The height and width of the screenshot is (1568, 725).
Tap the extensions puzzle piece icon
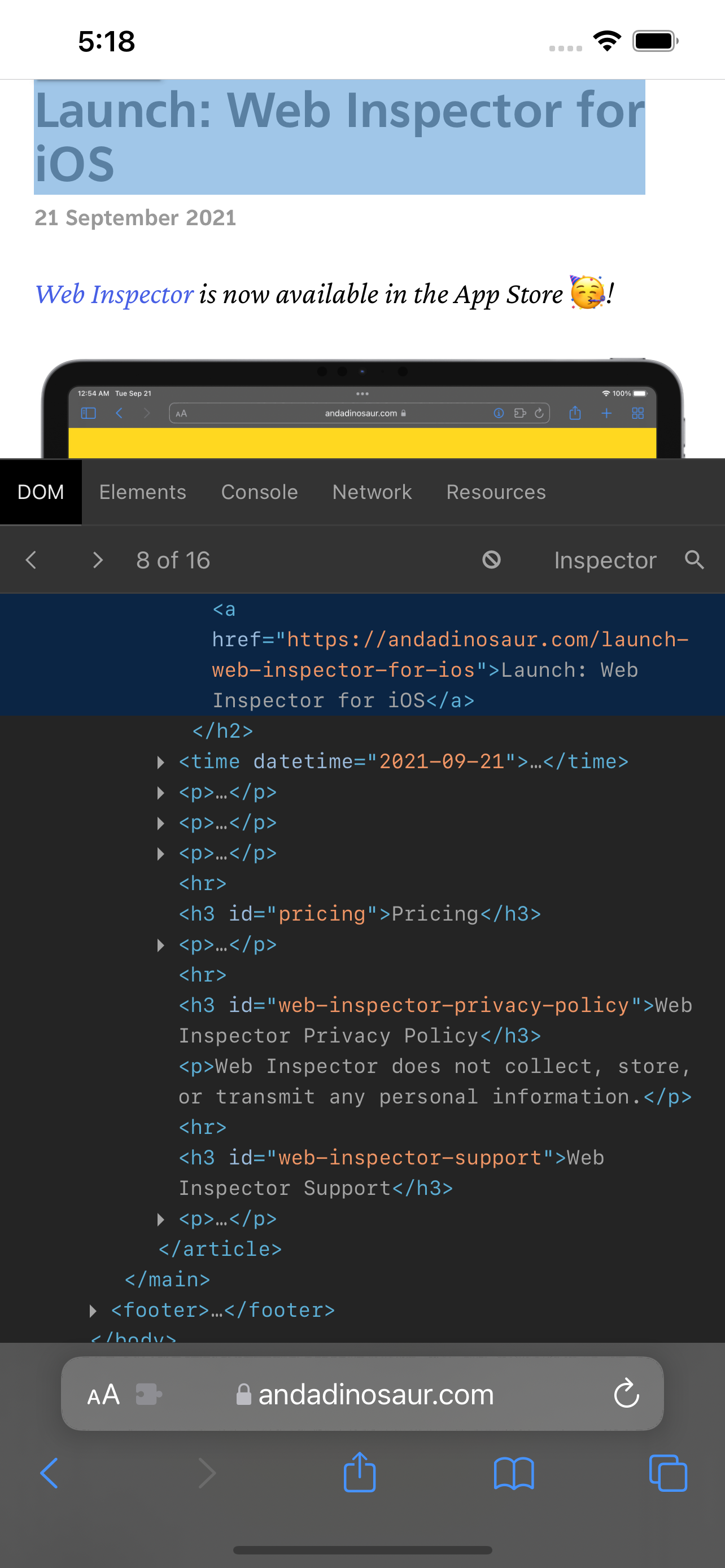click(x=149, y=1394)
